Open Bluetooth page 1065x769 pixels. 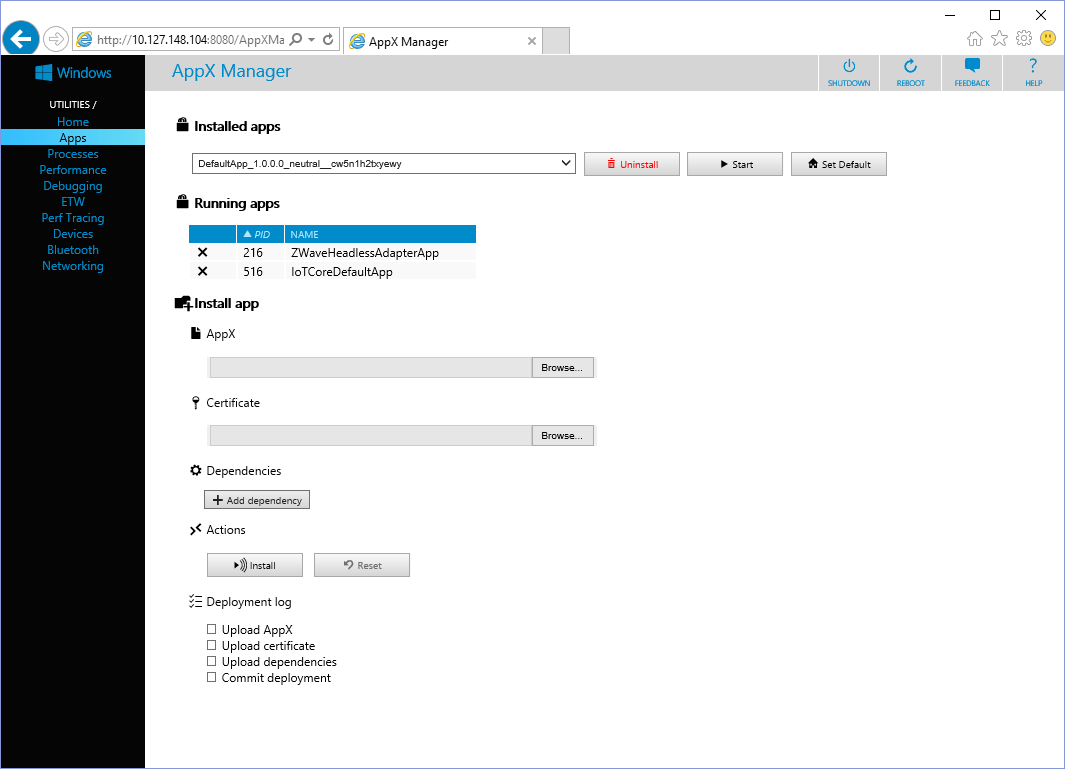coord(73,249)
